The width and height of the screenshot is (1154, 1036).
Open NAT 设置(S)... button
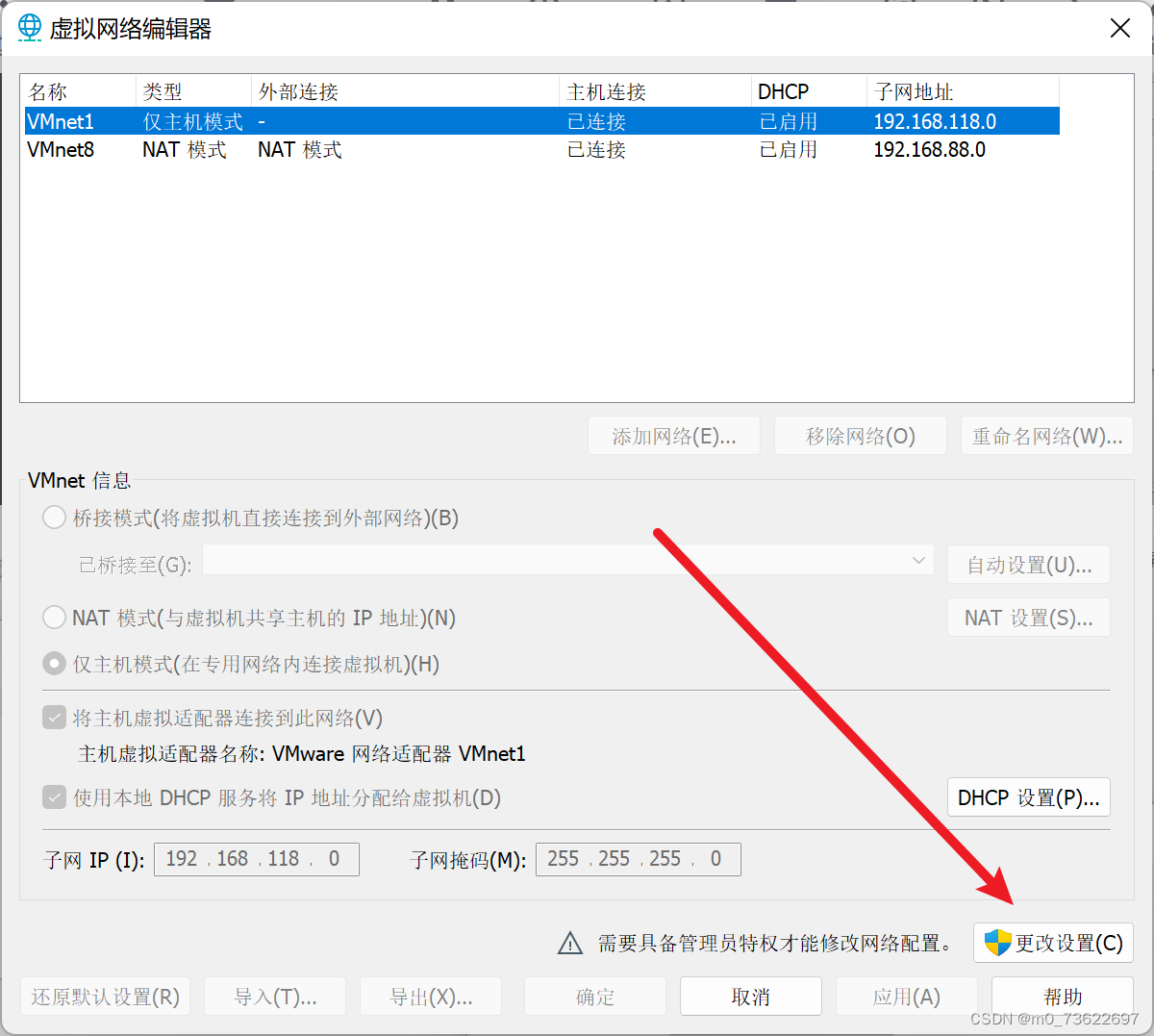tap(1029, 618)
